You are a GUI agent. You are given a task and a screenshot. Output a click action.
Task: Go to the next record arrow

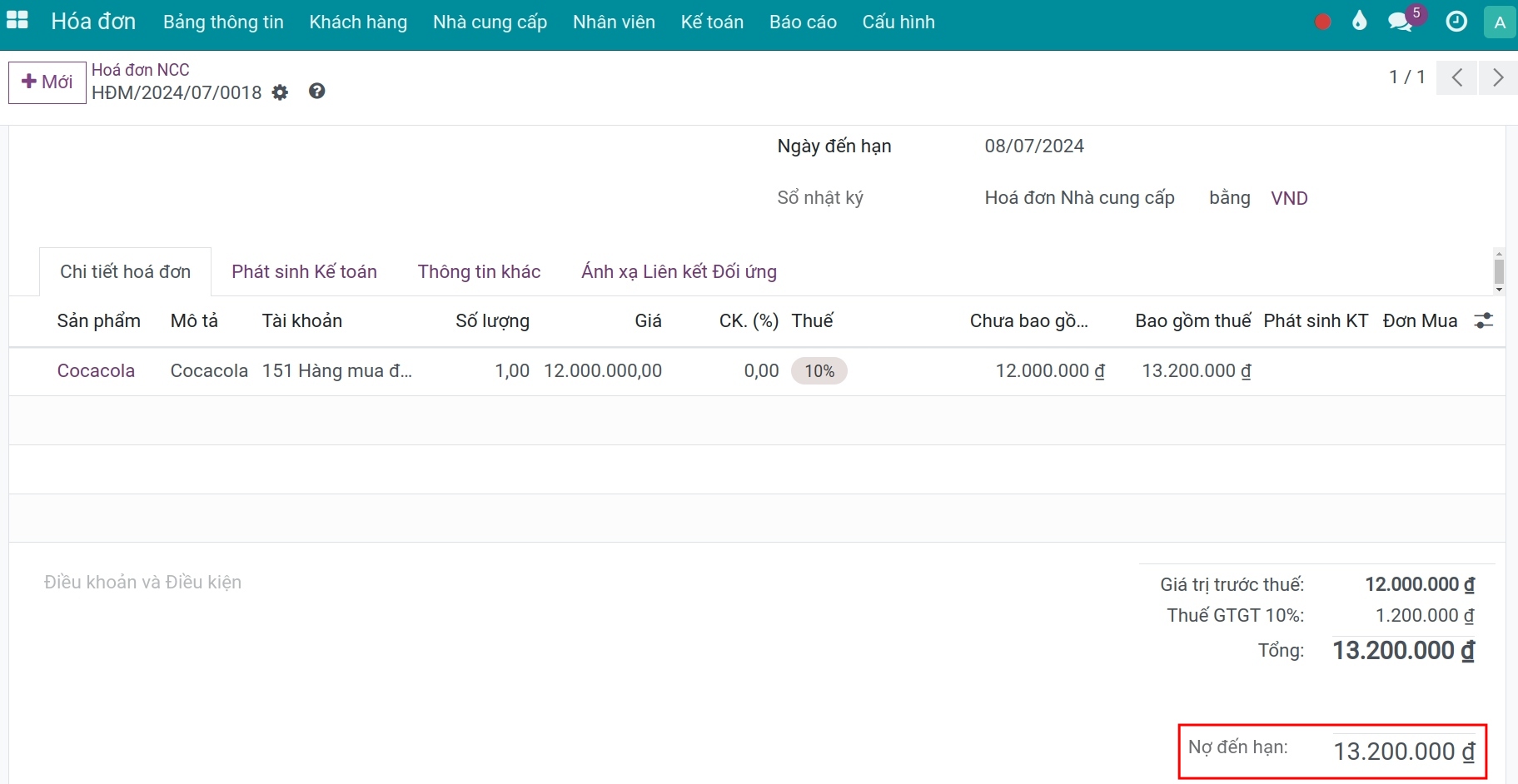coord(1498,78)
